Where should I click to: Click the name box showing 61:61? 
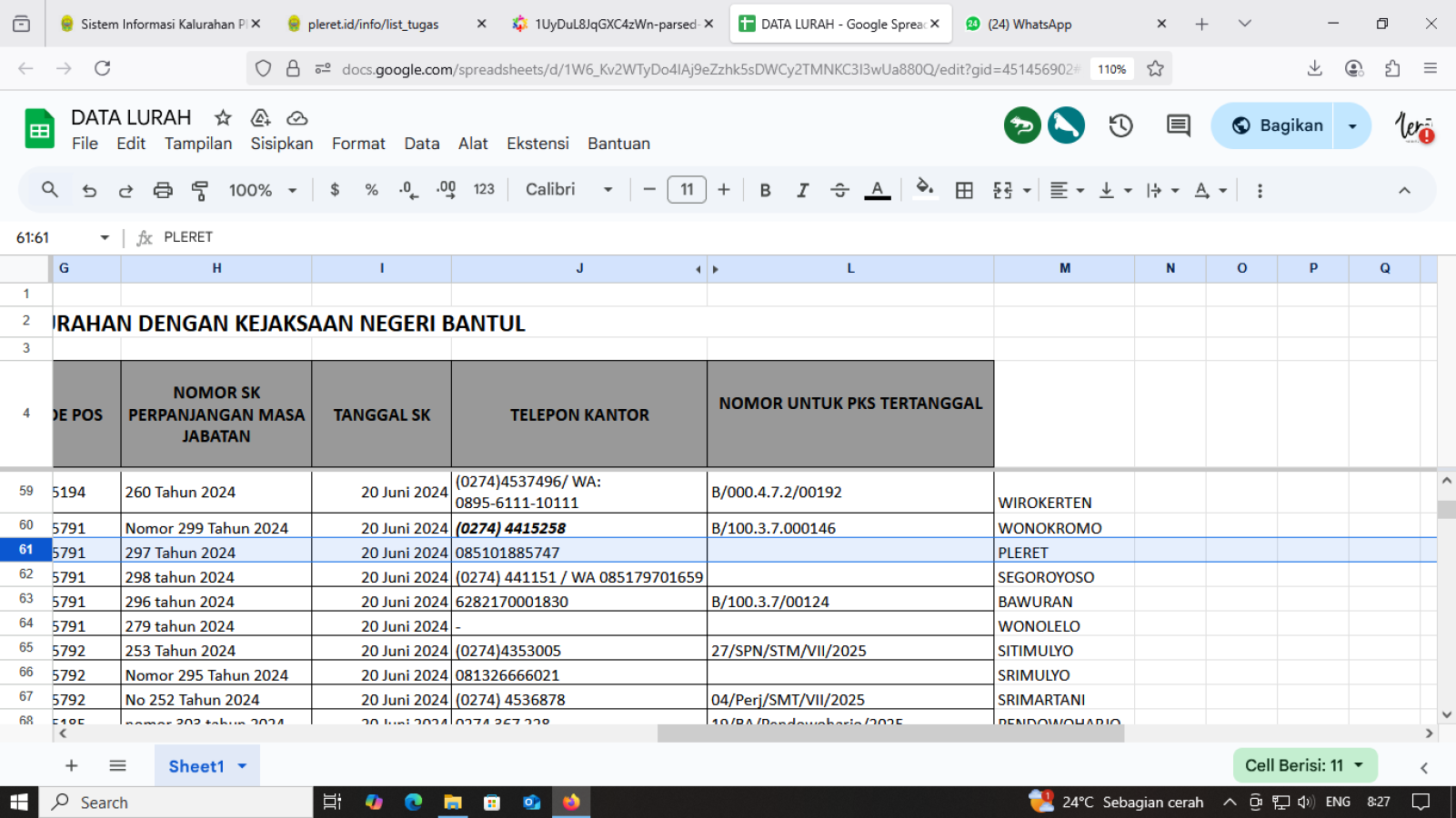pos(53,237)
